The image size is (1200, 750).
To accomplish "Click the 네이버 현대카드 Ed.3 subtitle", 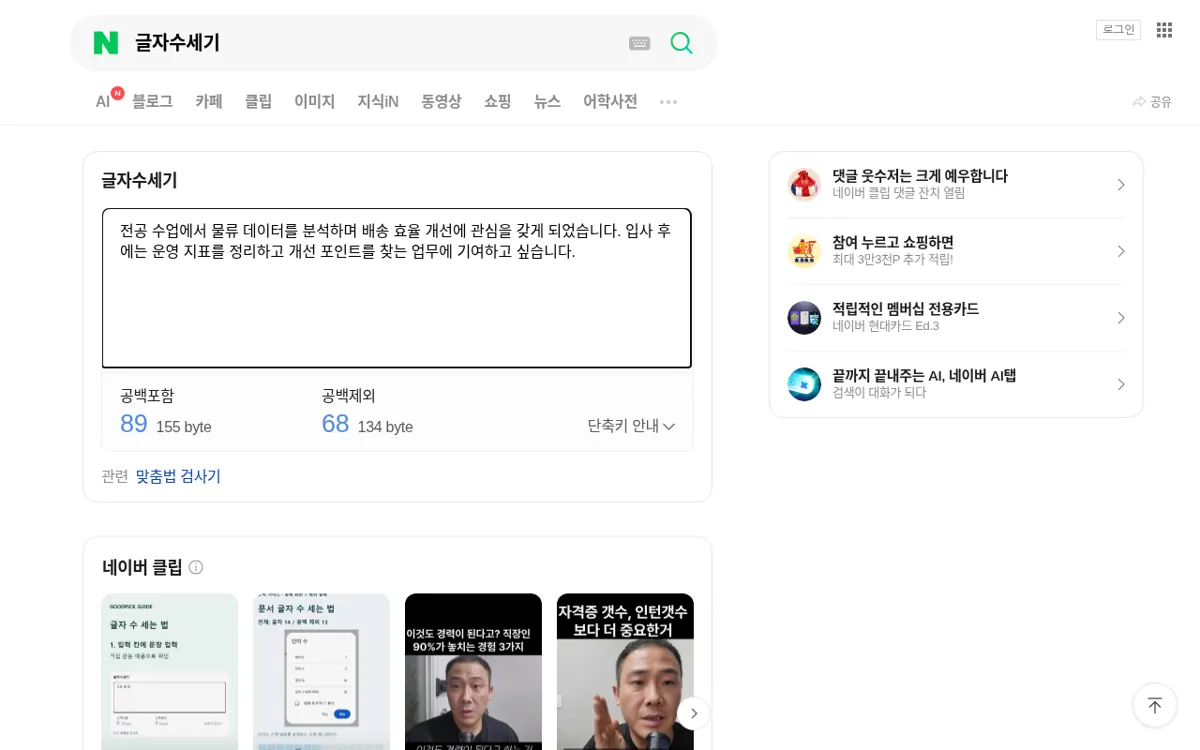I will coord(886,327).
